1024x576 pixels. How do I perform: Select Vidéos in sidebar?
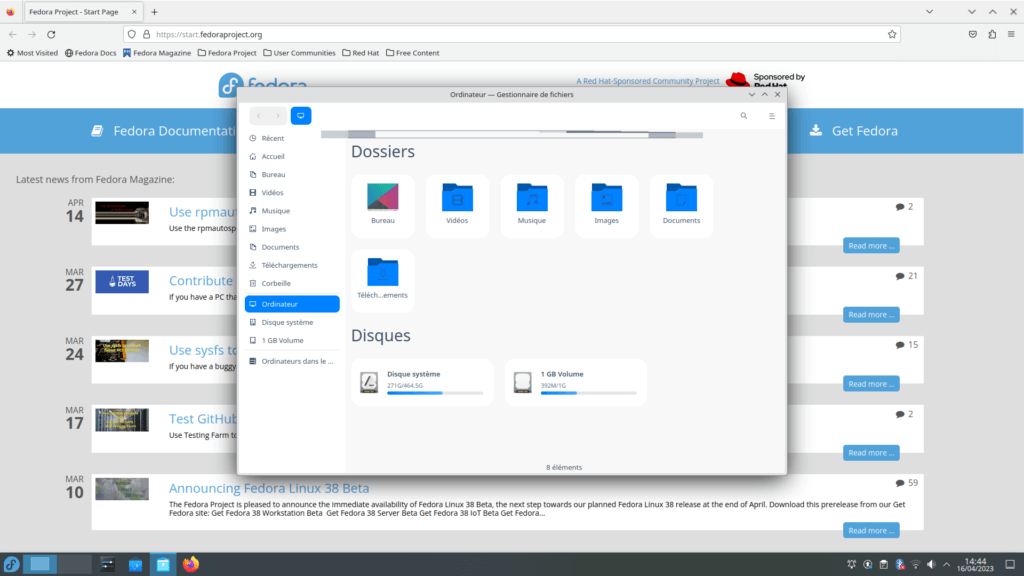(x=292, y=193)
